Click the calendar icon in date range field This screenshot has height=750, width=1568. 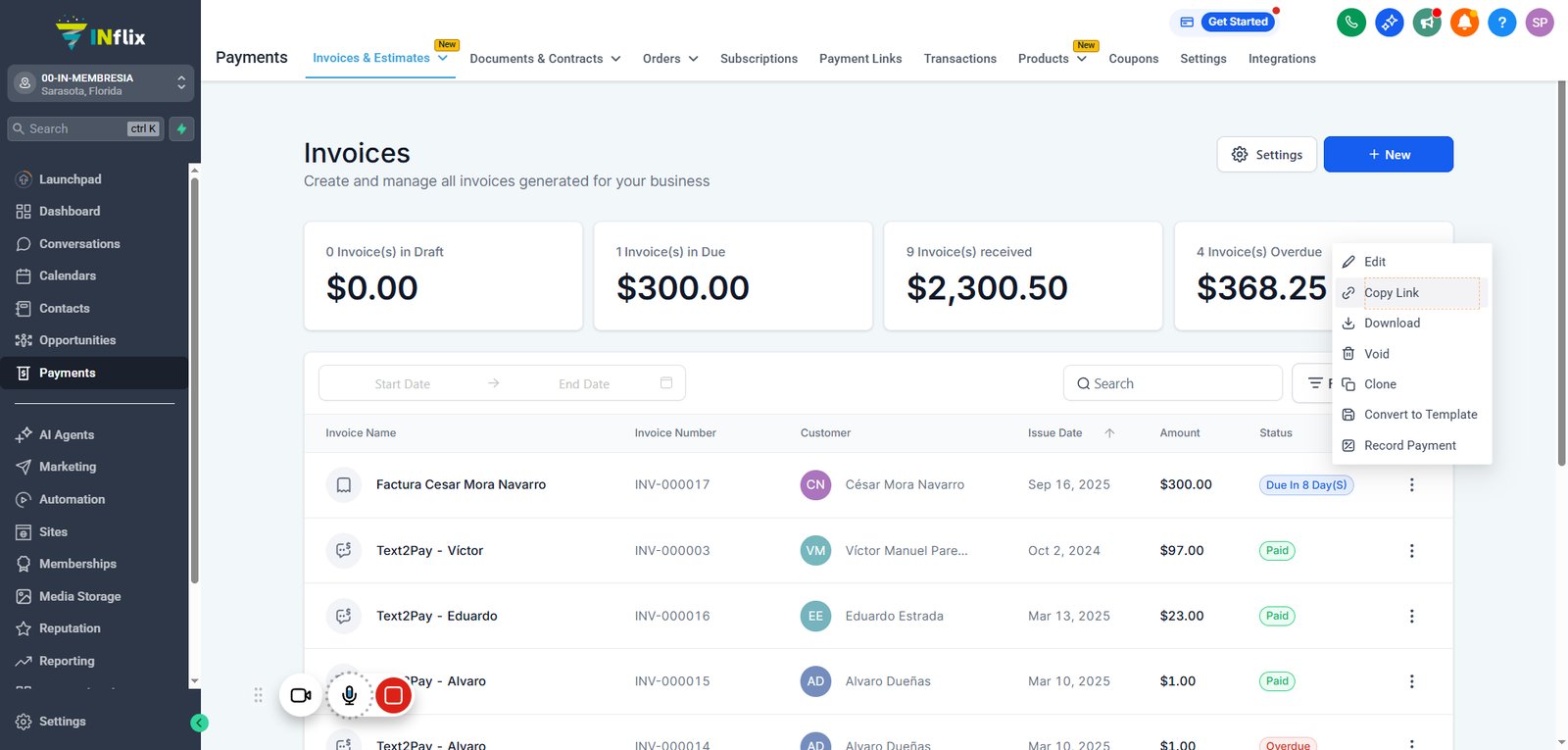click(666, 383)
